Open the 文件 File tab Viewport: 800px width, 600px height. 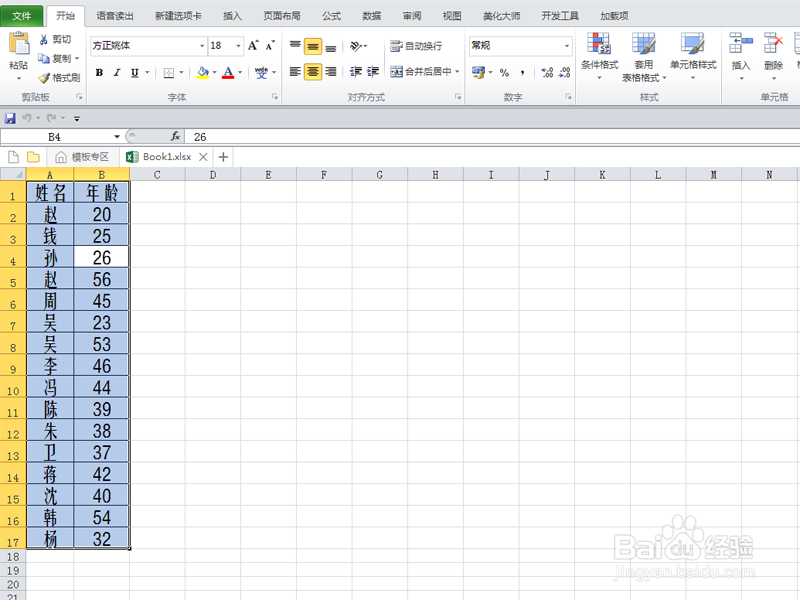pos(21,16)
